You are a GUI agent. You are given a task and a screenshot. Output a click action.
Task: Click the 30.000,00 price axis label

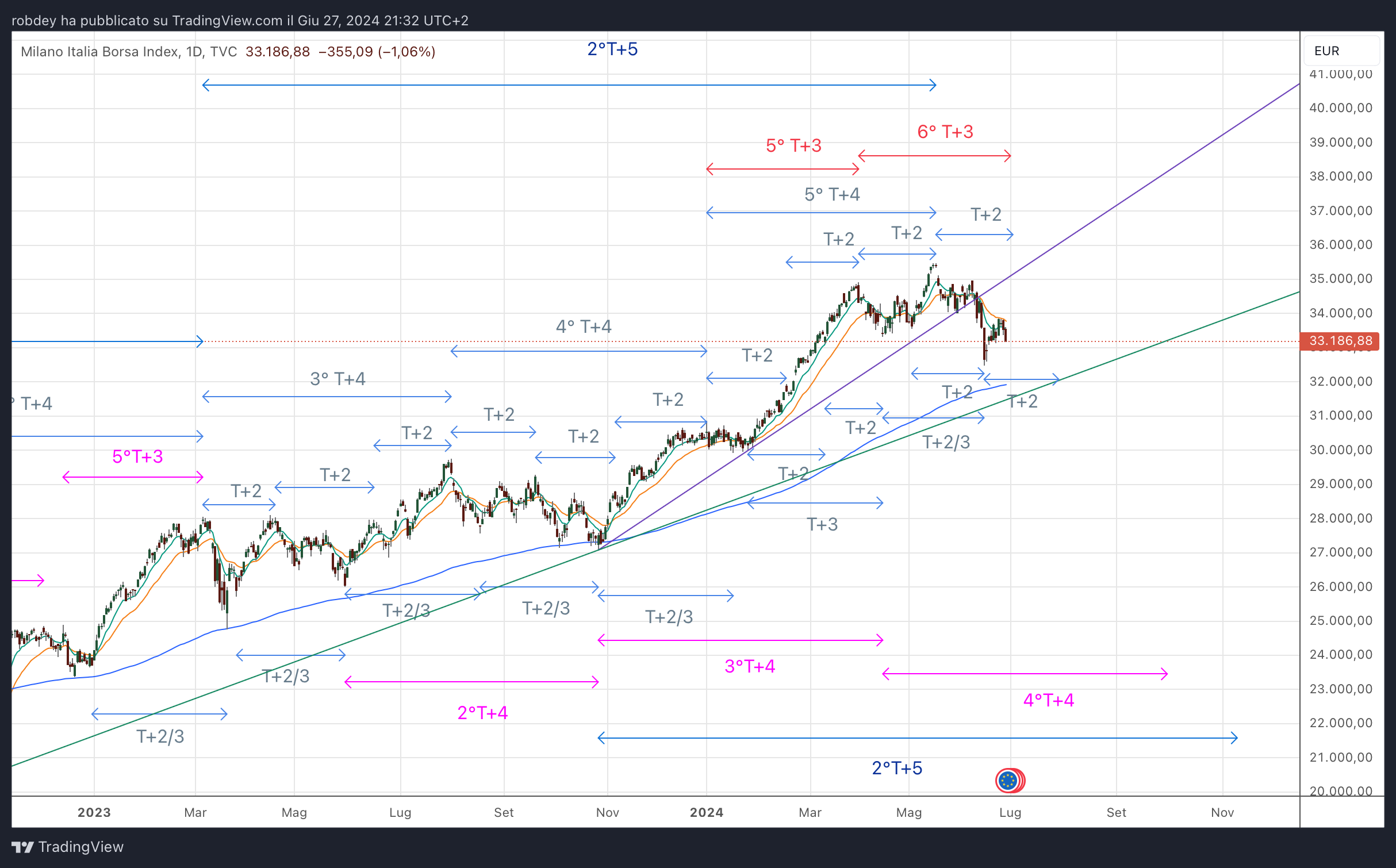click(1341, 450)
